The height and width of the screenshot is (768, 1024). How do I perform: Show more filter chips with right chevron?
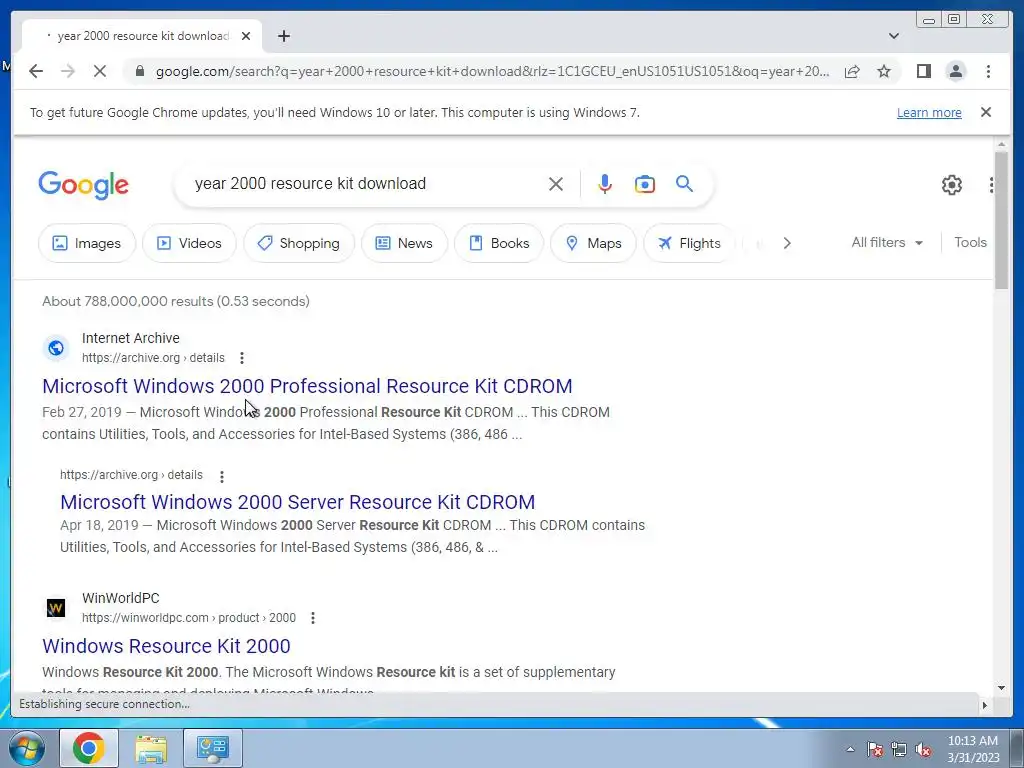[x=787, y=243]
